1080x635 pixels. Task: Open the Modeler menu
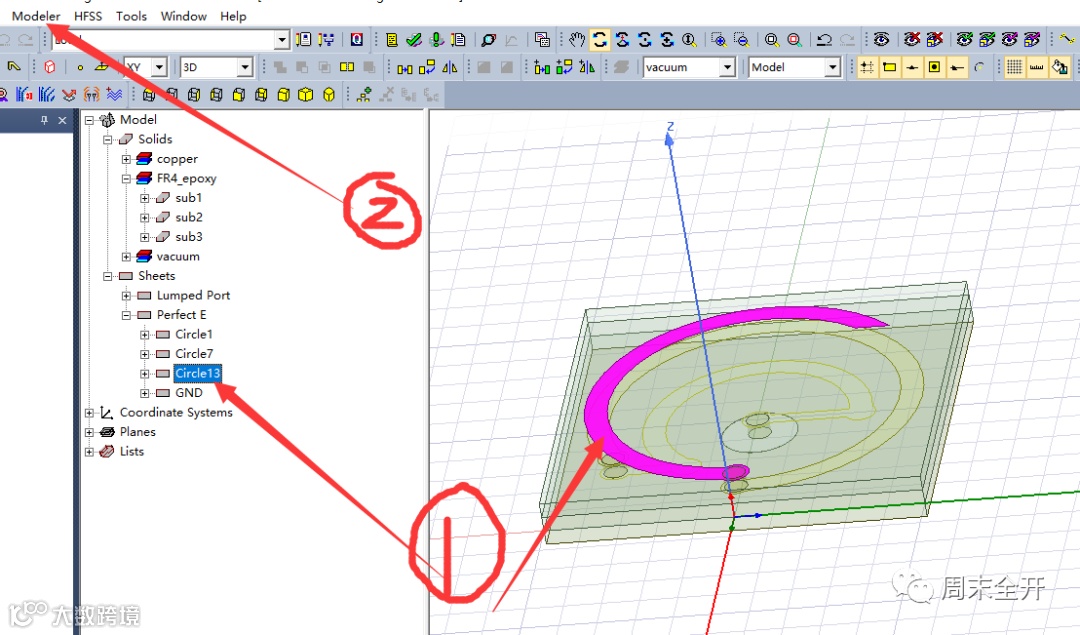click(x=36, y=16)
